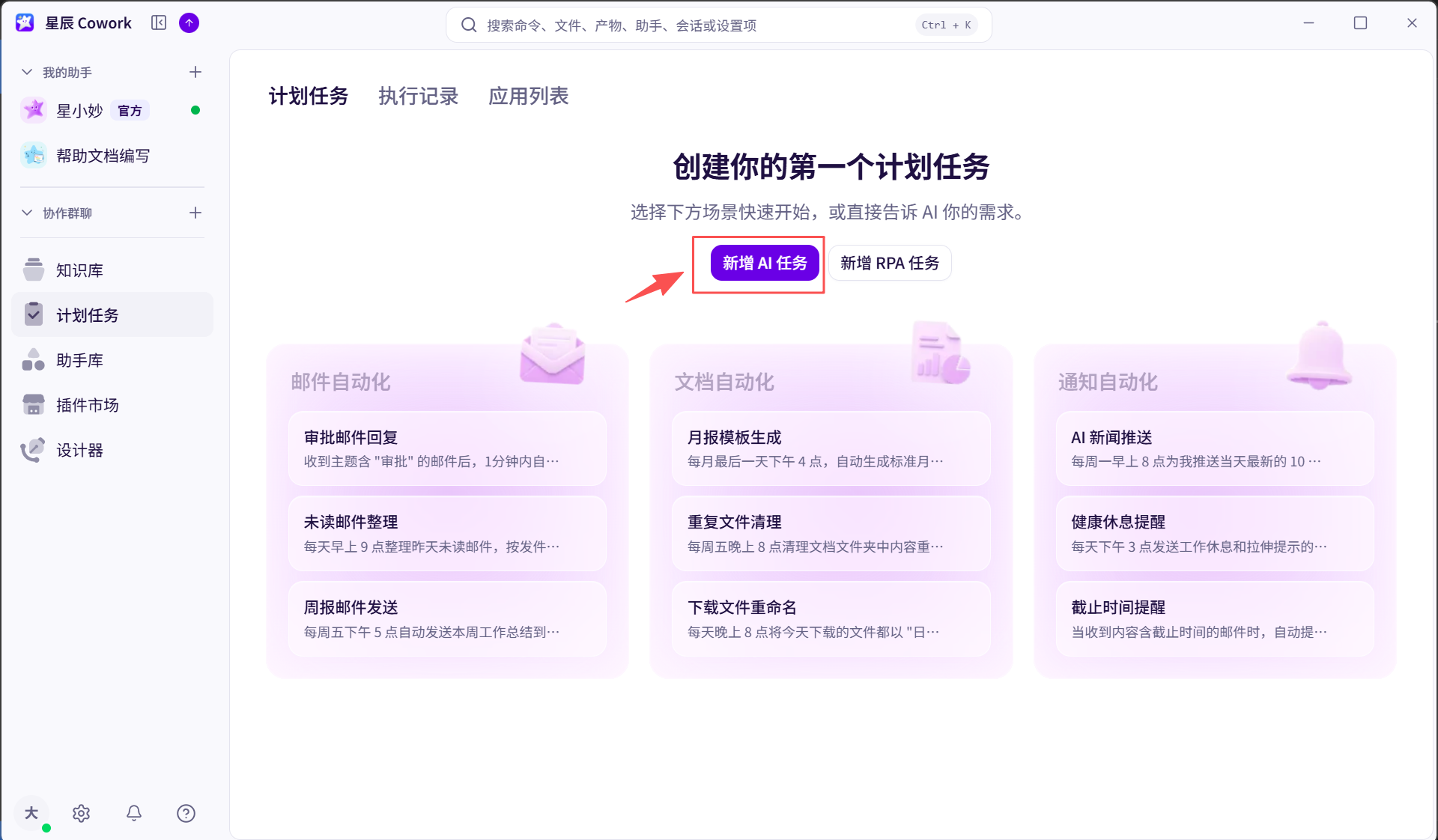Collapse the 我的助手 section chevron
The width and height of the screenshot is (1438, 840).
pyautogui.click(x=27, y=72)
